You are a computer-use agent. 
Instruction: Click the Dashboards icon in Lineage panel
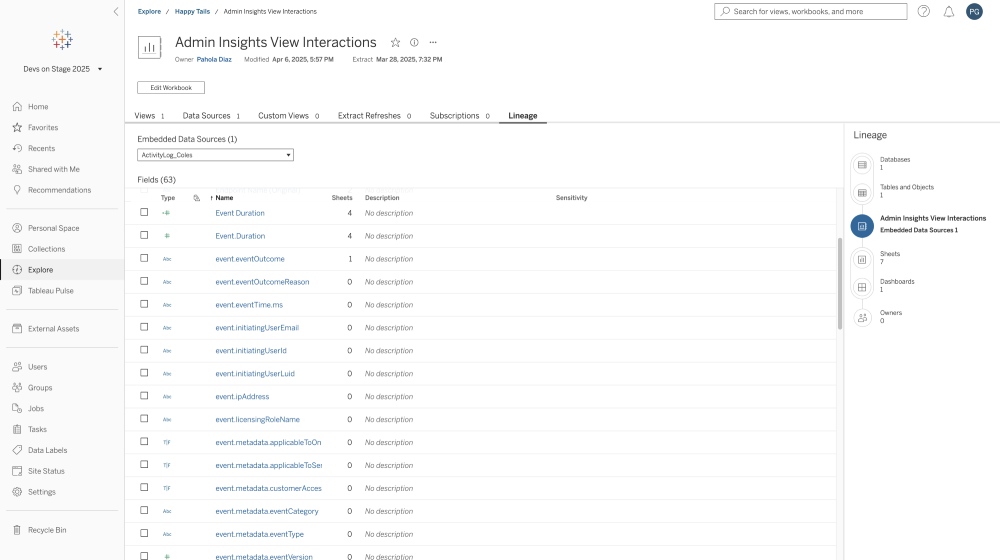[862, 287]
